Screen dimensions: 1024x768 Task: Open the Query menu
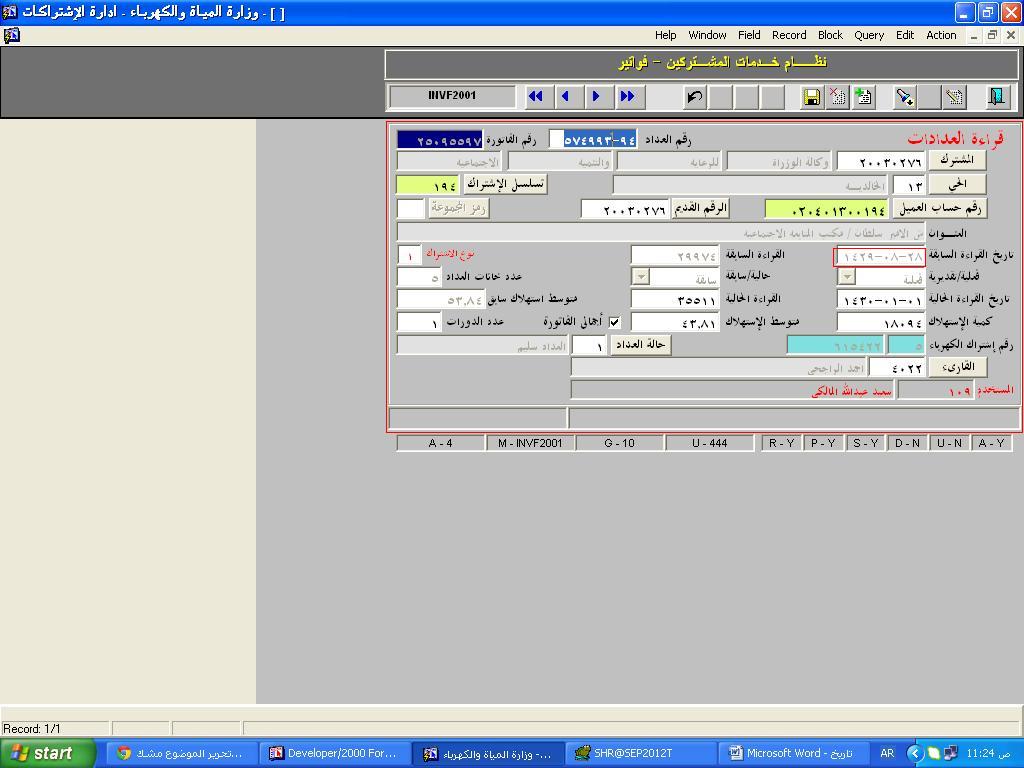[x=868, y=35]
